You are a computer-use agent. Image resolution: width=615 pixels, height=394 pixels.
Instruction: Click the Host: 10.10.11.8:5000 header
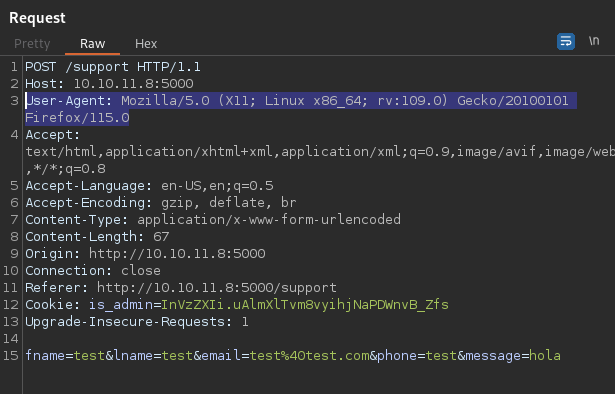(x=109, y=84)
